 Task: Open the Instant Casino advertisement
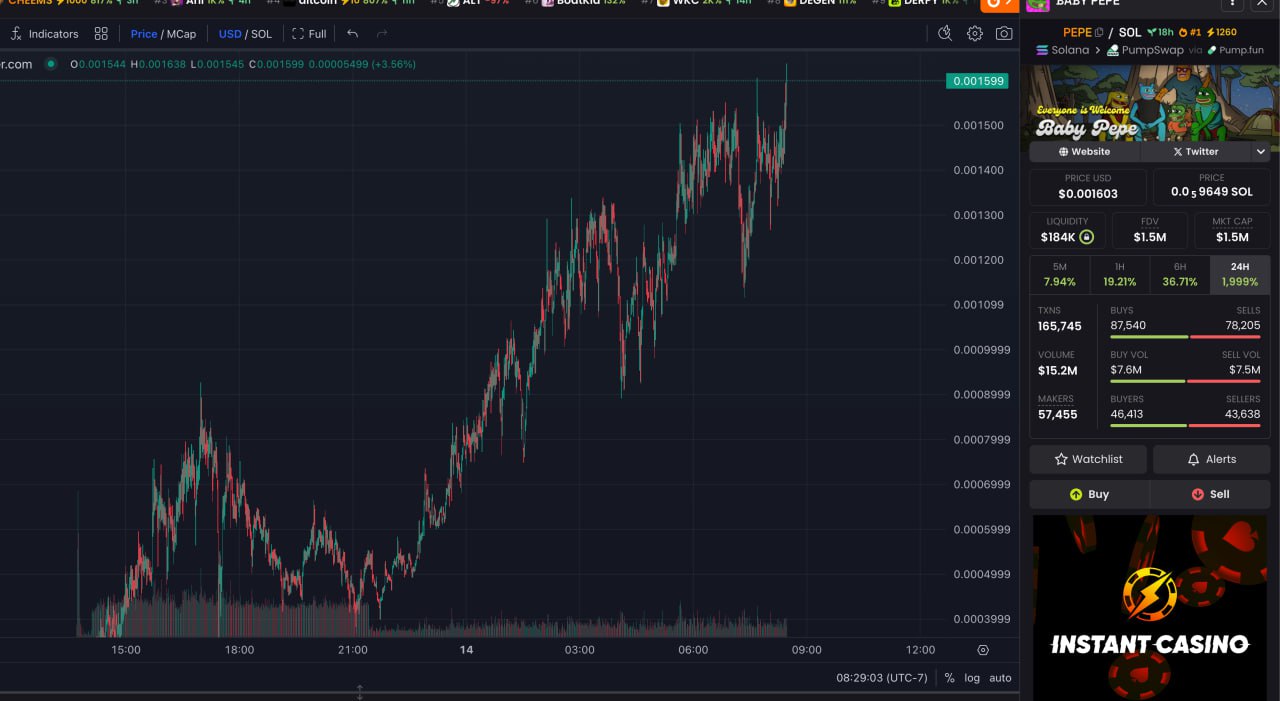[x=1150, y=607]
